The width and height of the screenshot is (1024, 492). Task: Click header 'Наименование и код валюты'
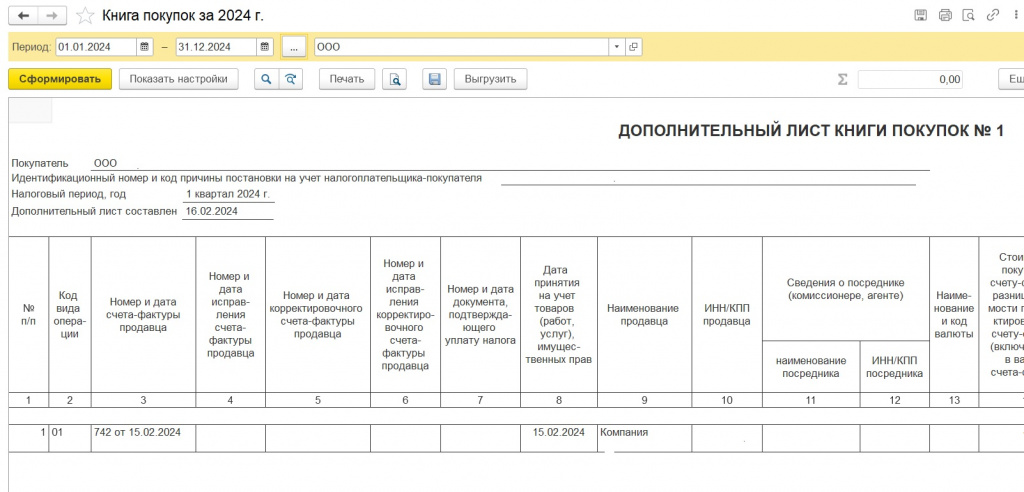pos(954,315)
